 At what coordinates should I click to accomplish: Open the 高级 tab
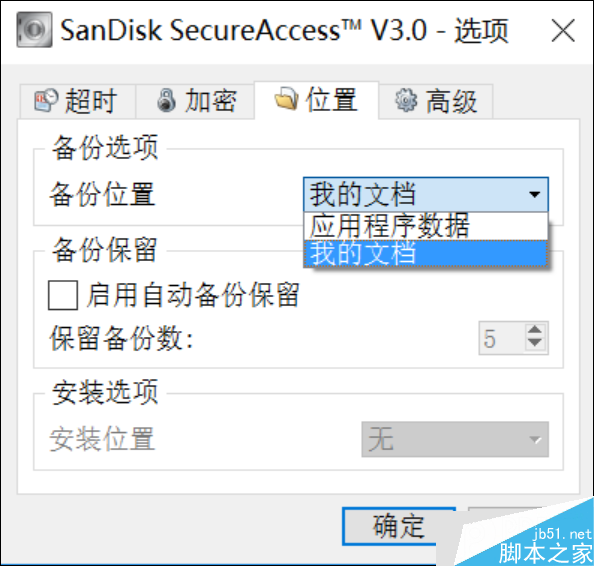pos(436,101)
